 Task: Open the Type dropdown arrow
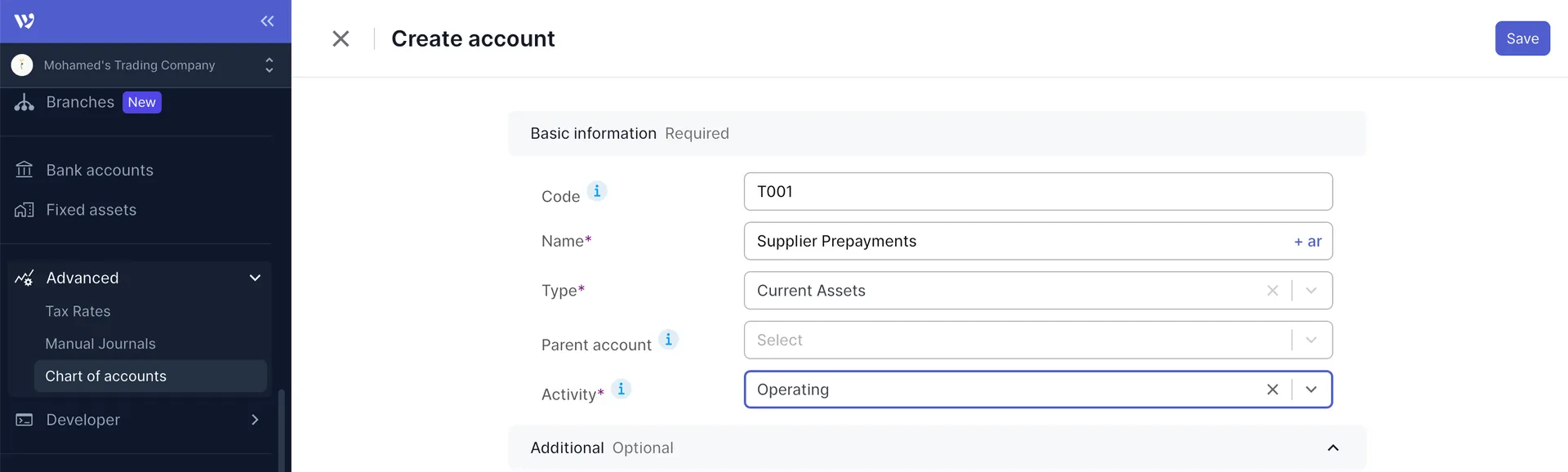(1311, 291)
